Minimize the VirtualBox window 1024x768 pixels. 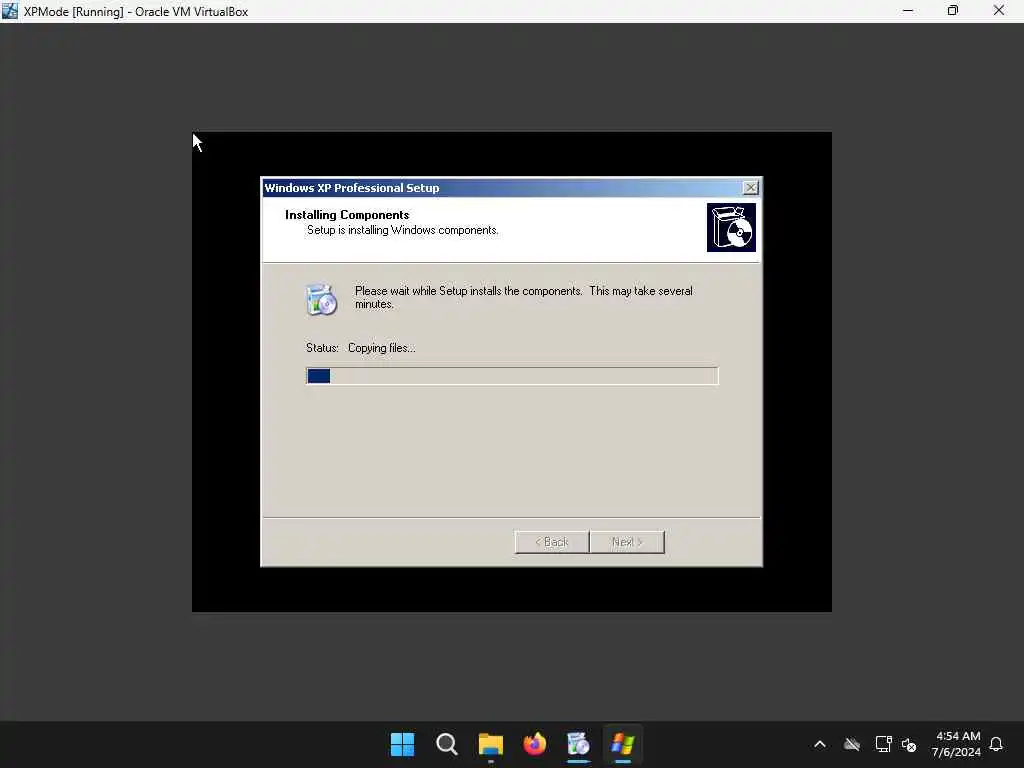tap(908, 10)
